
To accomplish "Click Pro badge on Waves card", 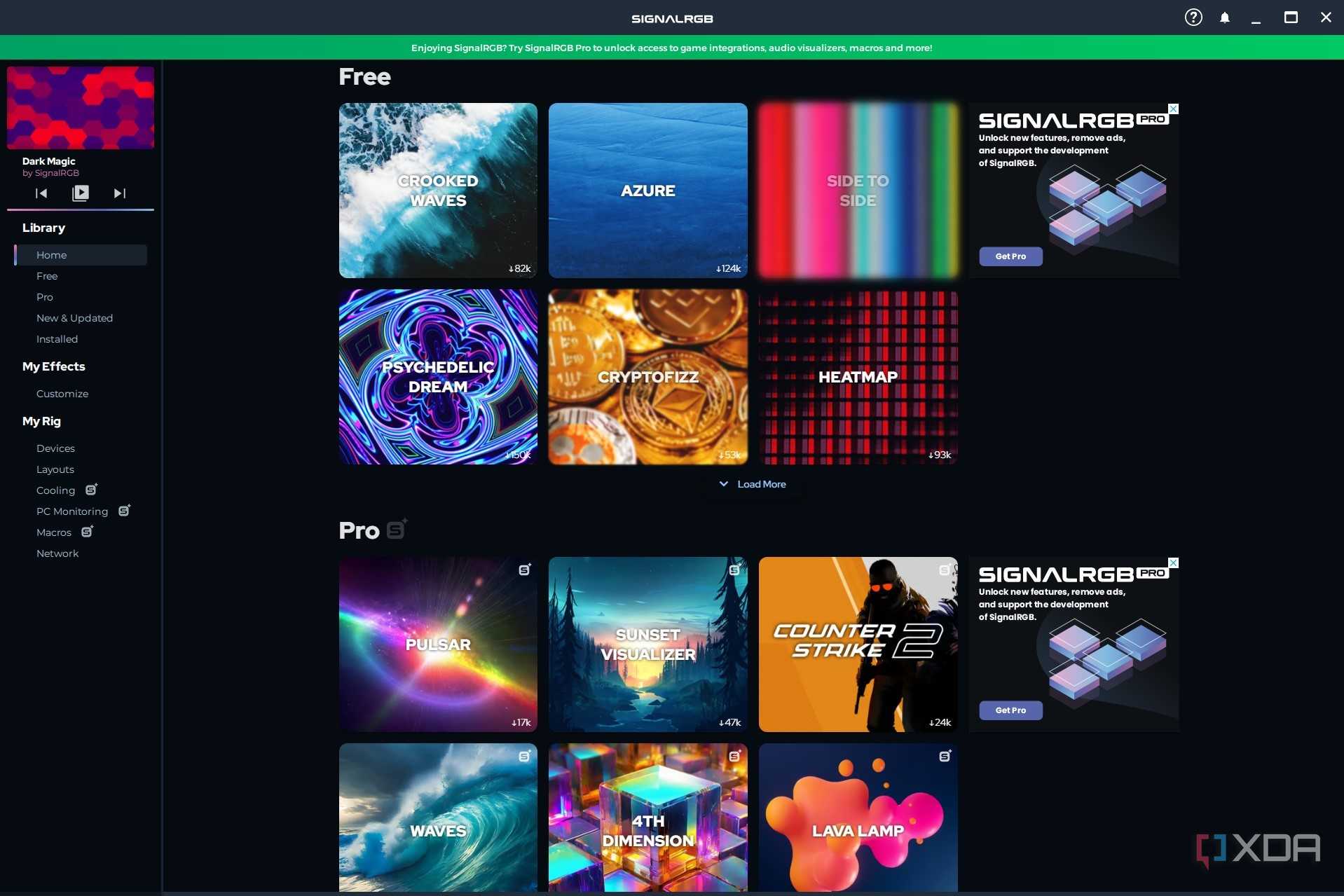I will tap(524, 756).
